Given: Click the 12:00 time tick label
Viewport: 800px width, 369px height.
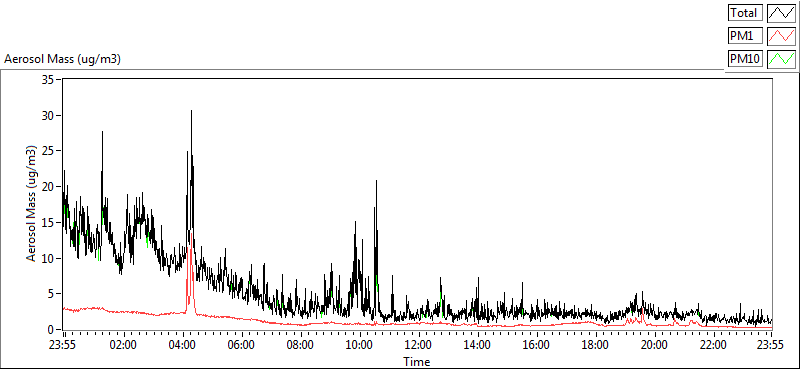Looking at the screenshot, I should point(418,345).
